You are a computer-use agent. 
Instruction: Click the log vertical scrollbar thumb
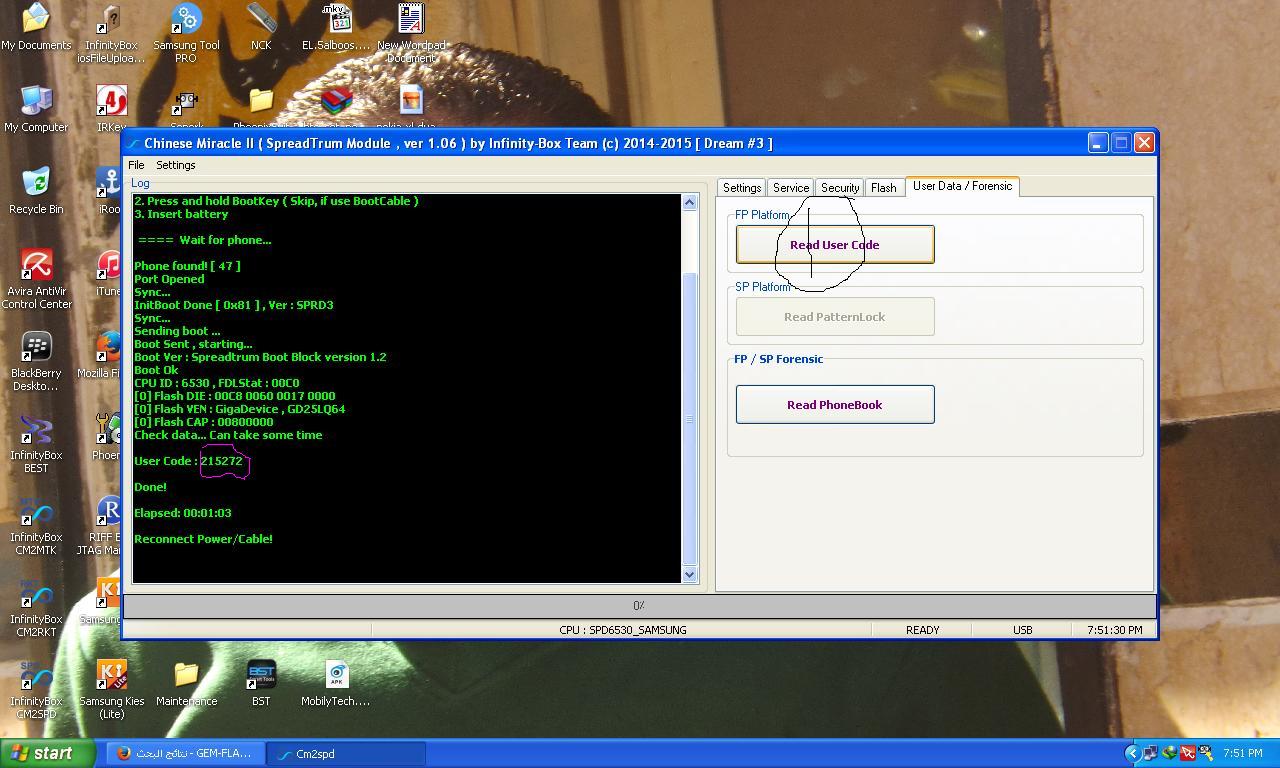point(689,418)
